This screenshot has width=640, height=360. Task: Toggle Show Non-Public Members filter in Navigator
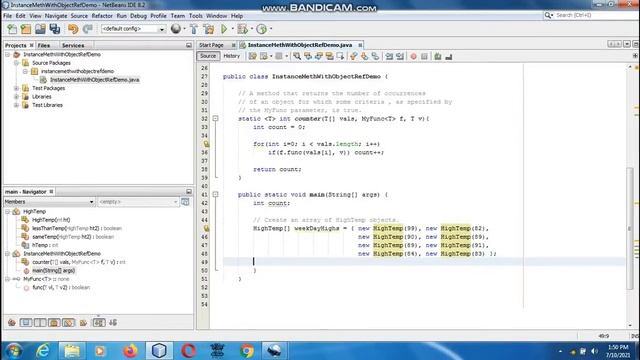coord(54,322)
